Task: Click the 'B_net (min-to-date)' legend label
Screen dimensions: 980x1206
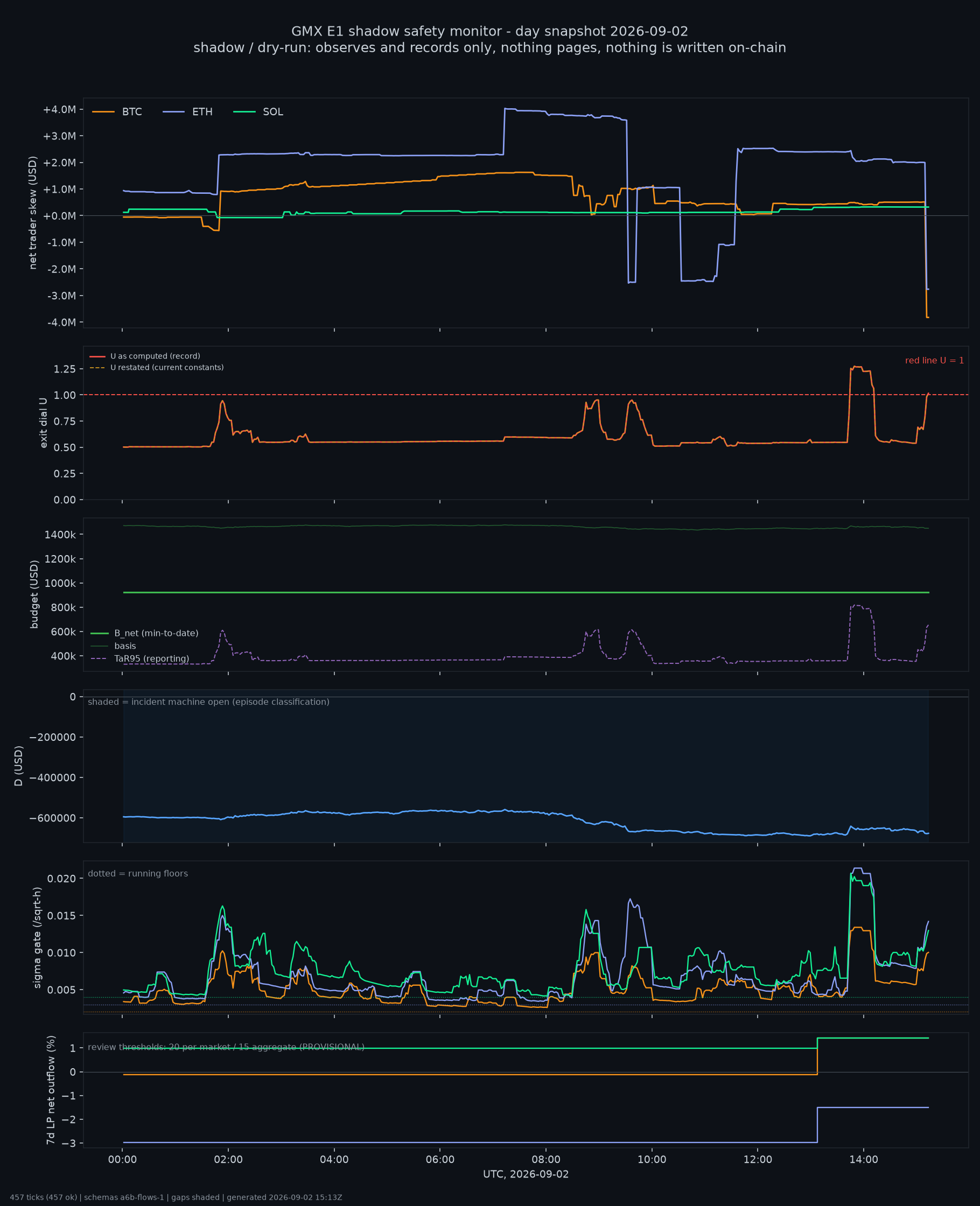Action: [x=156, y=633]
